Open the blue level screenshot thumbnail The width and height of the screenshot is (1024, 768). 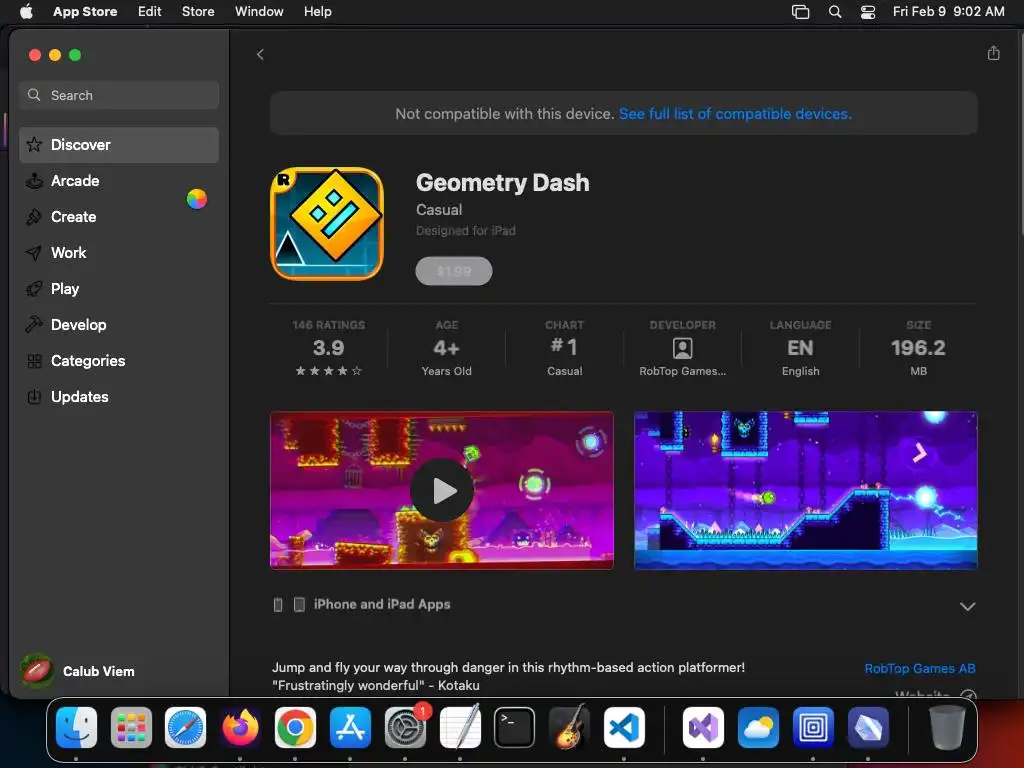point(806,490)
